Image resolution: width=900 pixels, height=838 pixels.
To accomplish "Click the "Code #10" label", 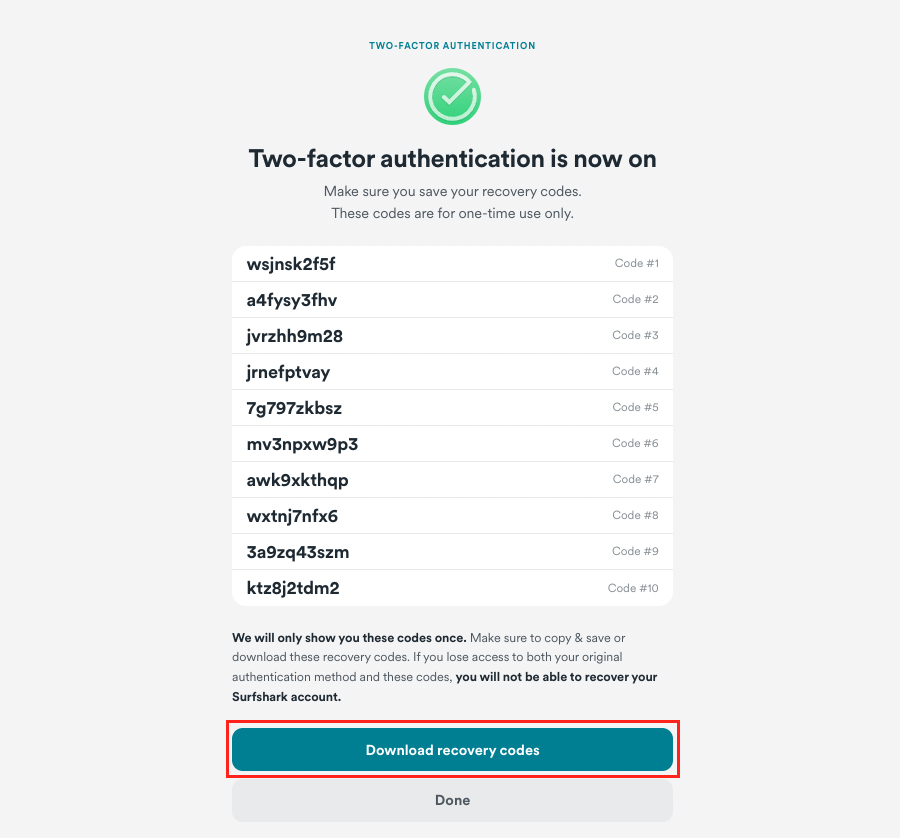I will tap(633, 588).
